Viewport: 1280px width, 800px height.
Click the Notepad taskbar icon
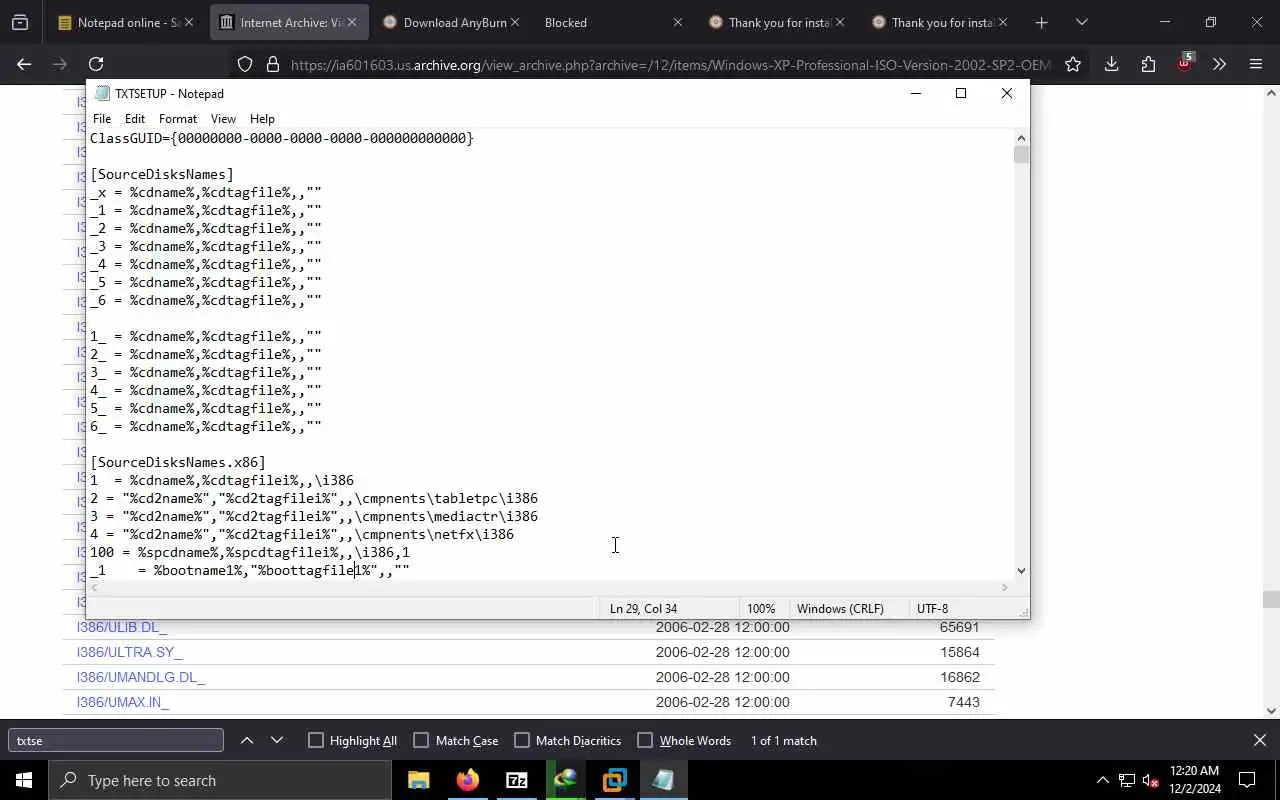click(664, 780)
